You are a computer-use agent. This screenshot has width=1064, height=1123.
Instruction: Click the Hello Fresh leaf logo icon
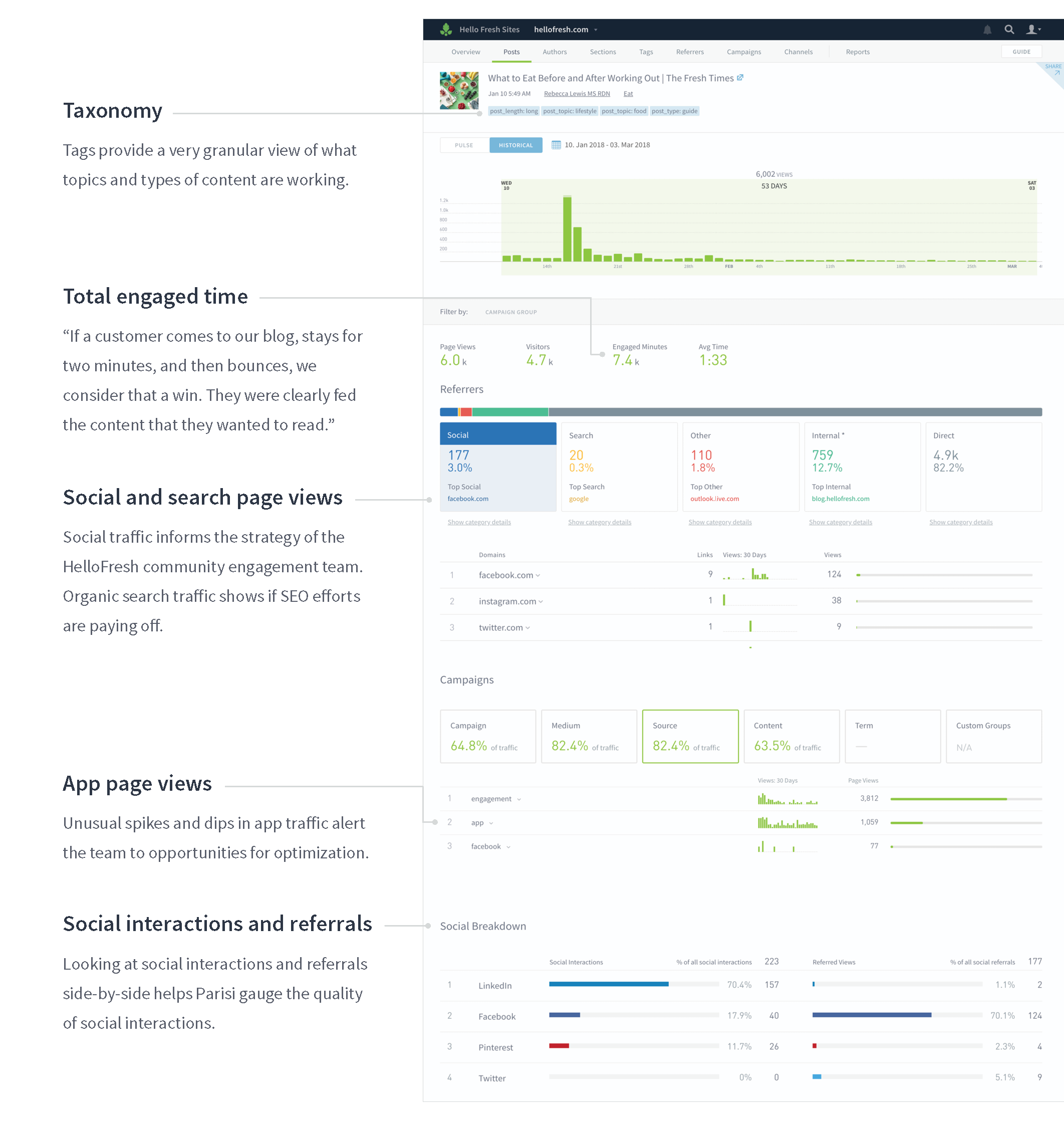click(446, 30)
